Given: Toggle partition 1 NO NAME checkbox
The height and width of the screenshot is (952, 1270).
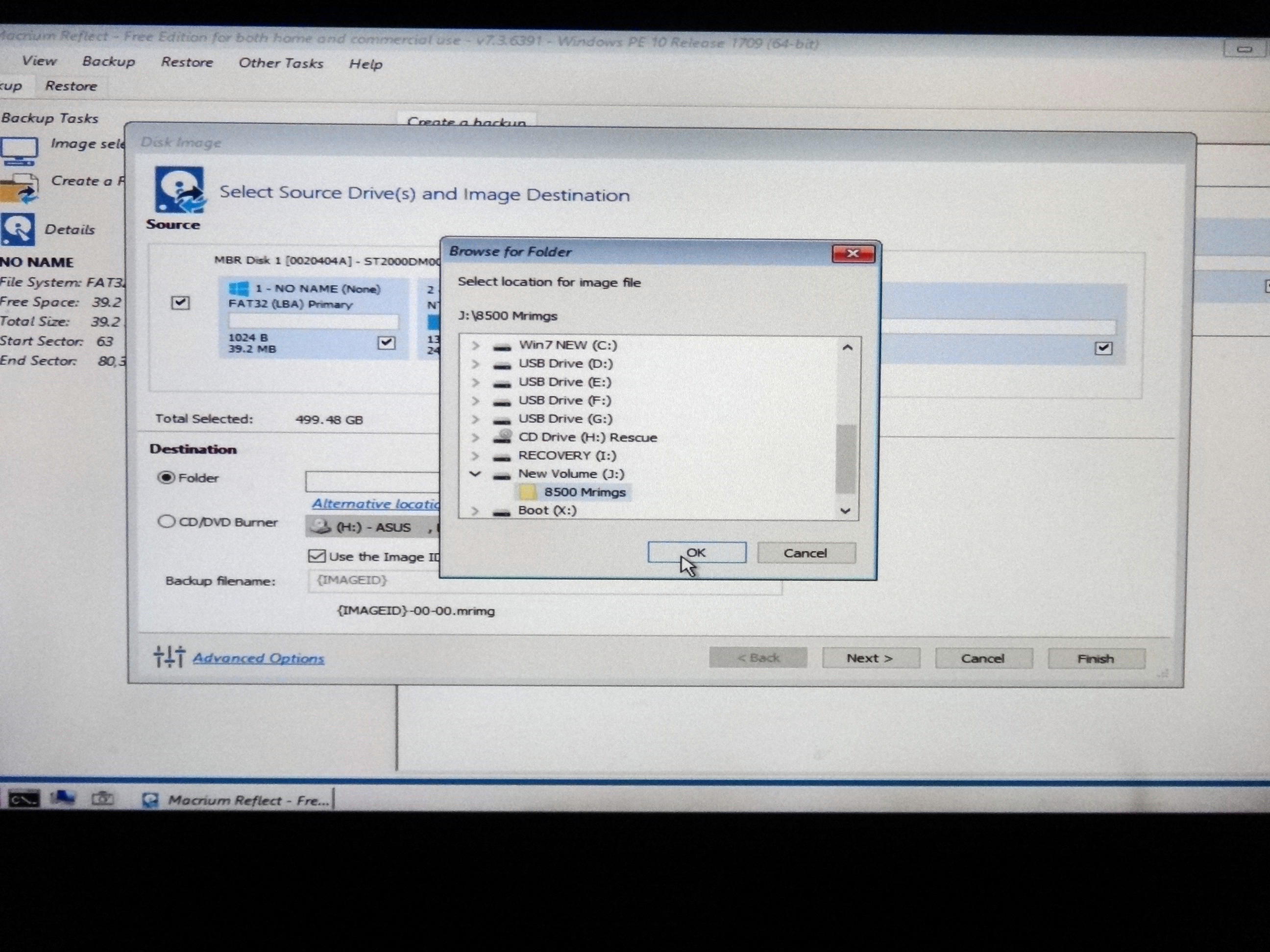Looking at the screenshot, I should (x=386, y=343).
